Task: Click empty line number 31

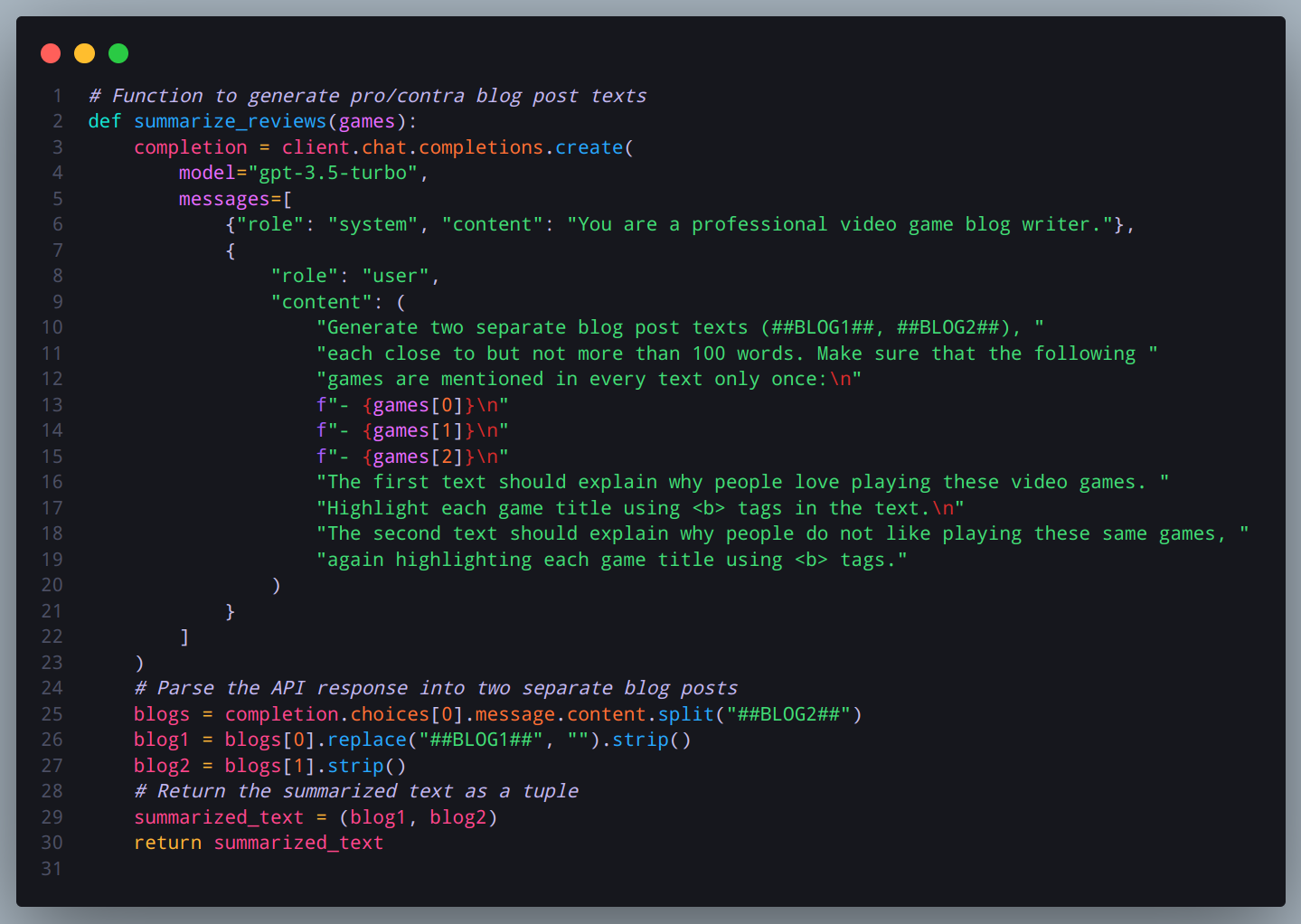Action: click(x=52, y=869)
